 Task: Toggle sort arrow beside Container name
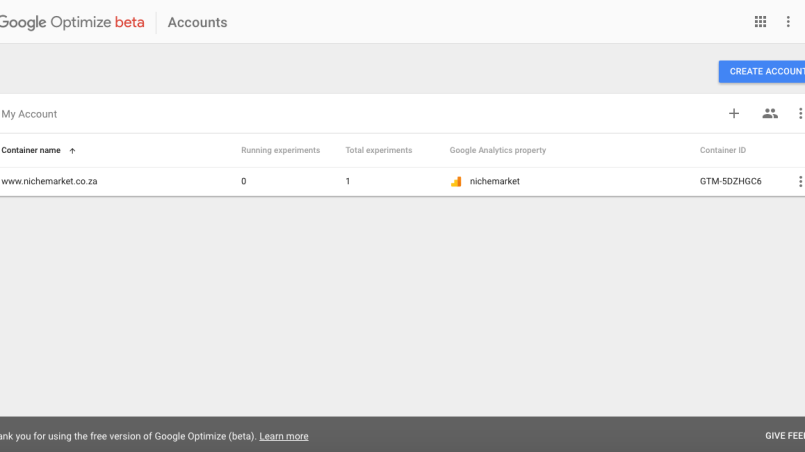tap(72, 151)
